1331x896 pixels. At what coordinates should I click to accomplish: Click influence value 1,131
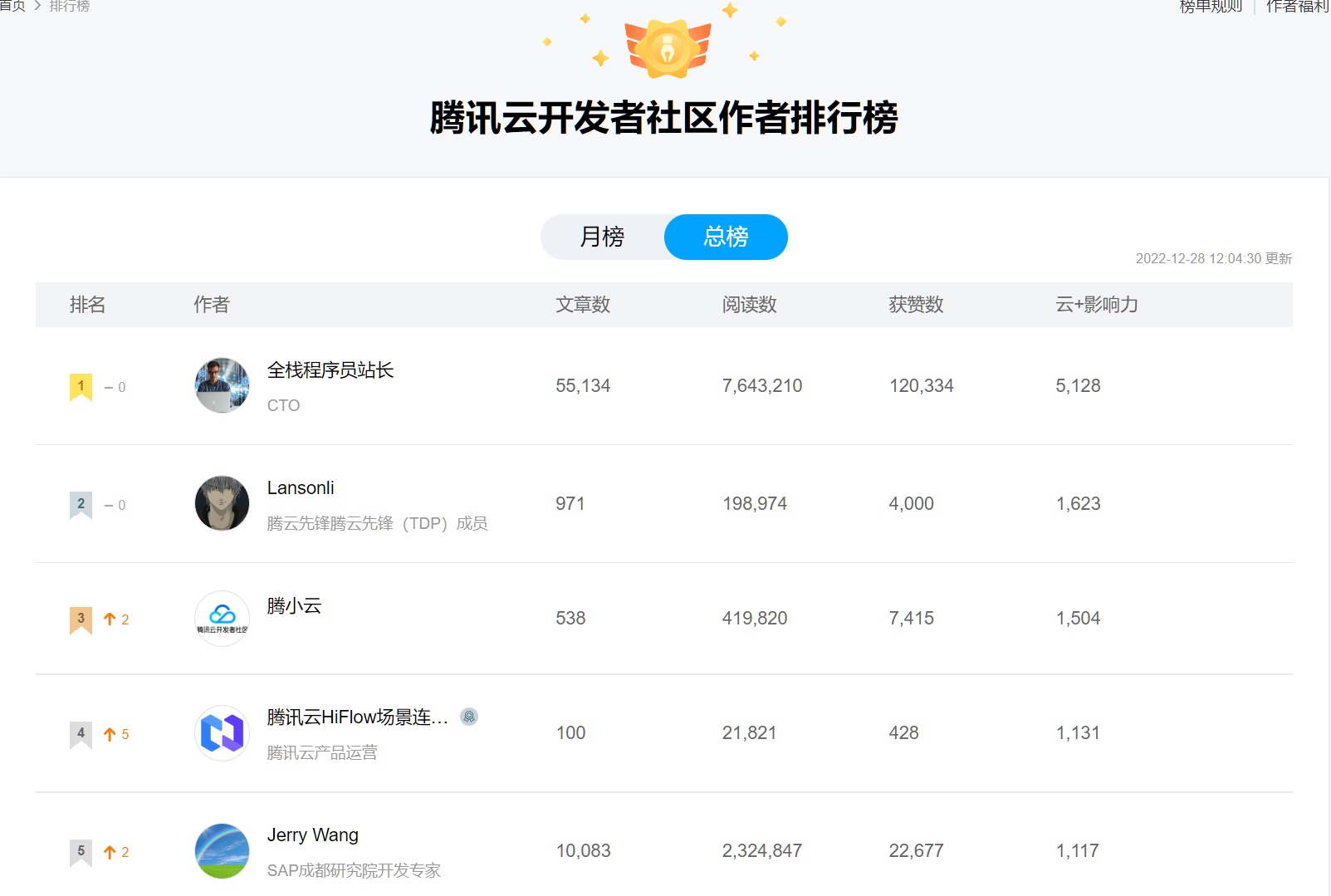pyautogui.click(x=1078, y=733)
